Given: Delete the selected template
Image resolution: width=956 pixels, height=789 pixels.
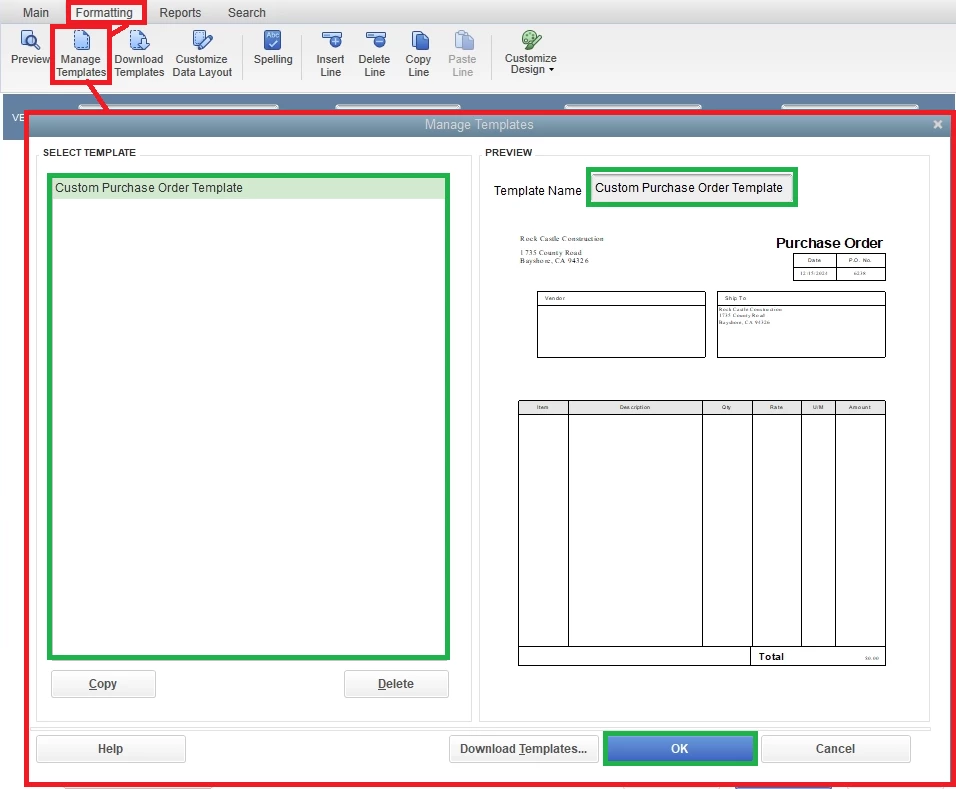Looking at the screenshot, I should (396, 684).
